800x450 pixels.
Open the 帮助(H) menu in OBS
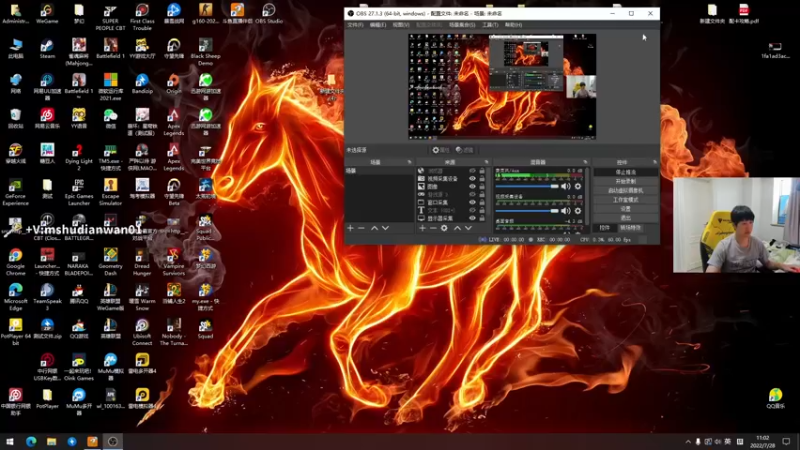[x=513, y=24]
